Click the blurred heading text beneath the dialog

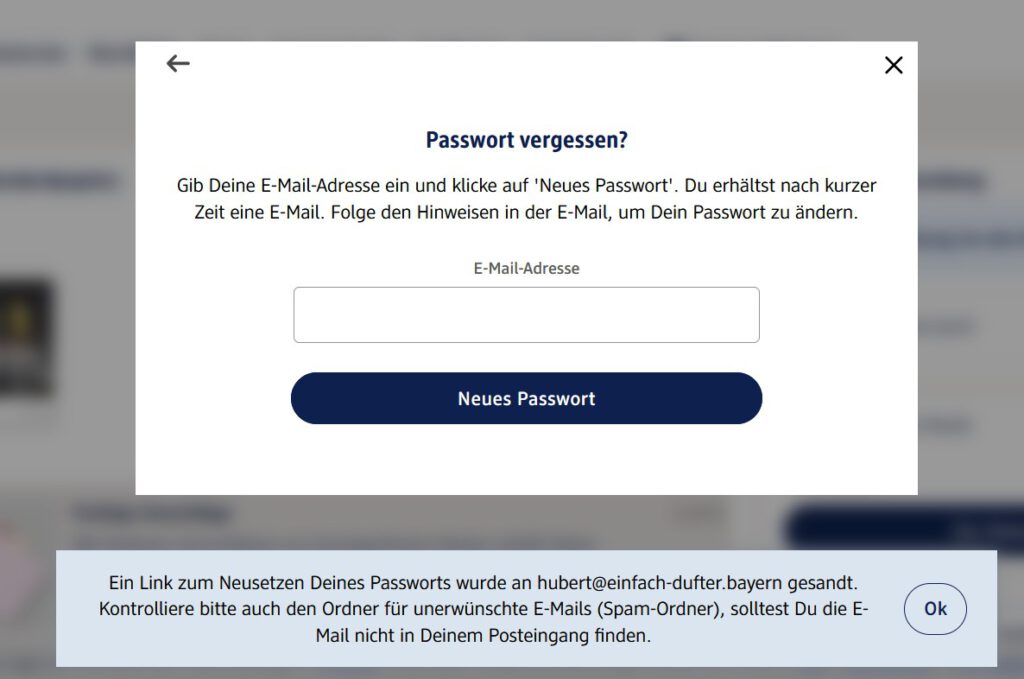click(152, 514)
